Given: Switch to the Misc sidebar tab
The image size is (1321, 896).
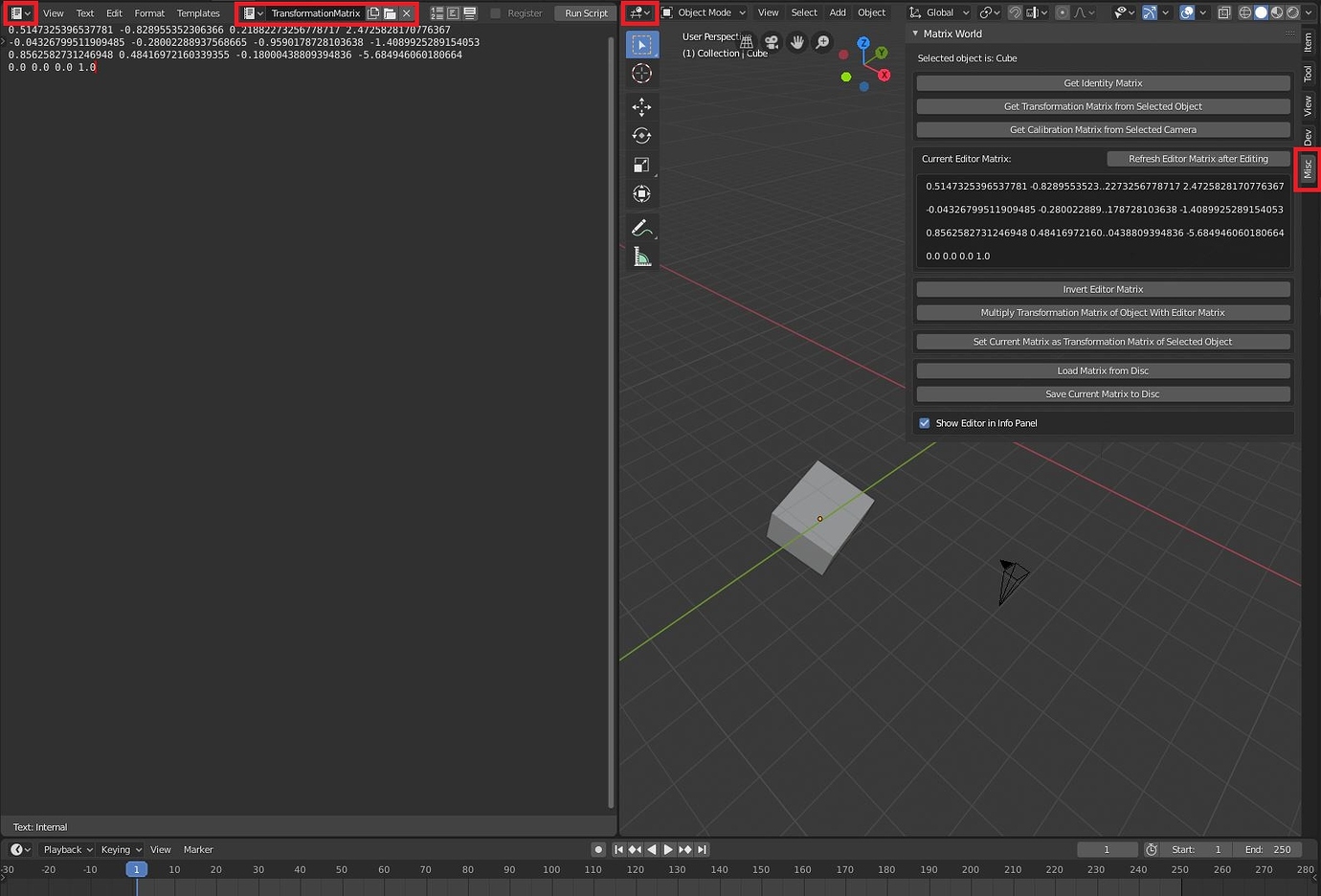Looking at the screenshot, I should click(x=1308, y=169).
